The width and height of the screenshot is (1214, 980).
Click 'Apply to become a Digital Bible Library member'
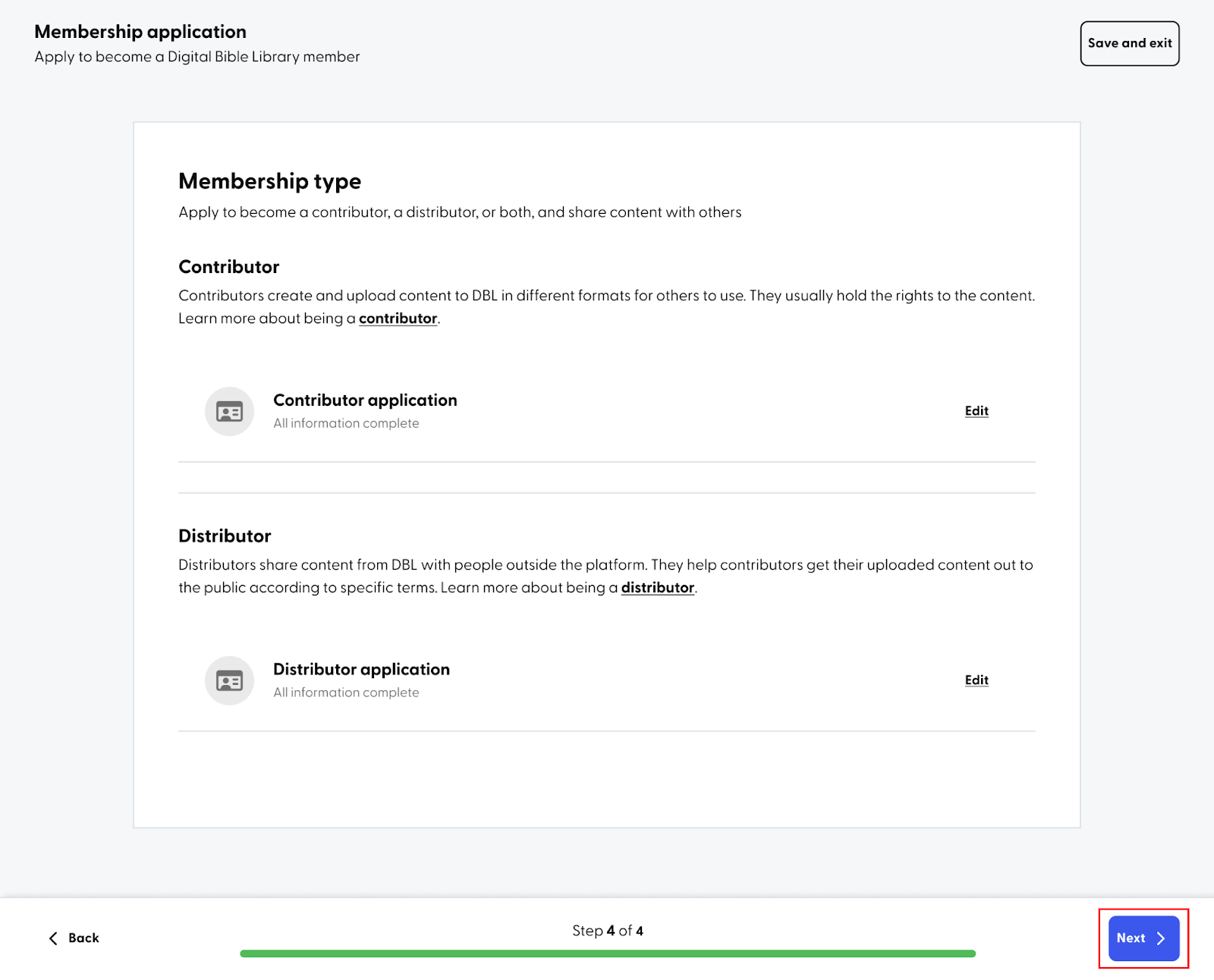[197, 57]
